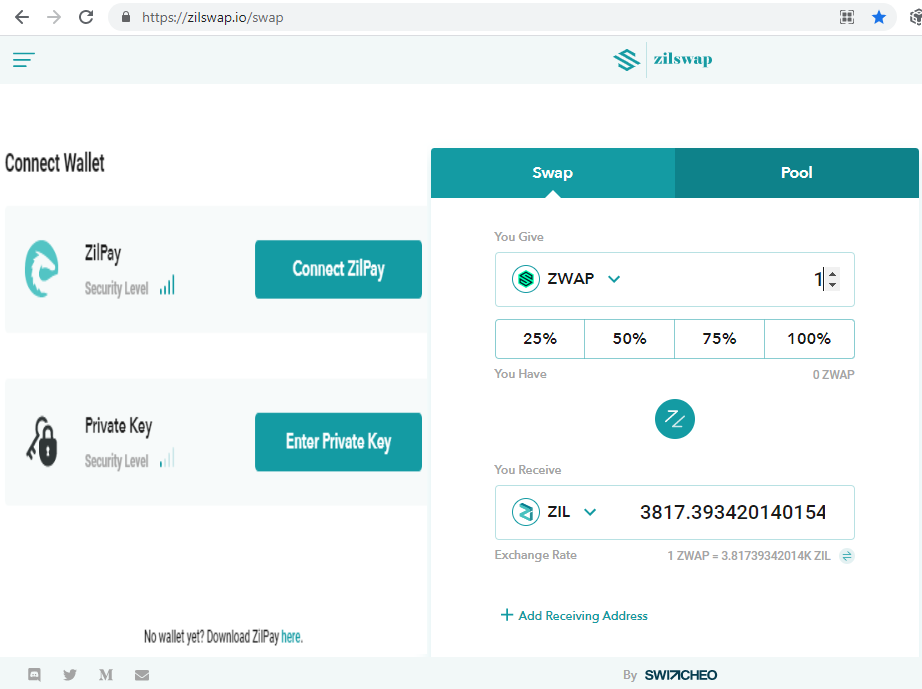The width and height of the screenshot is (922, 689).
Task: Click the ZWAP token icon
Action: pos(526,279)
